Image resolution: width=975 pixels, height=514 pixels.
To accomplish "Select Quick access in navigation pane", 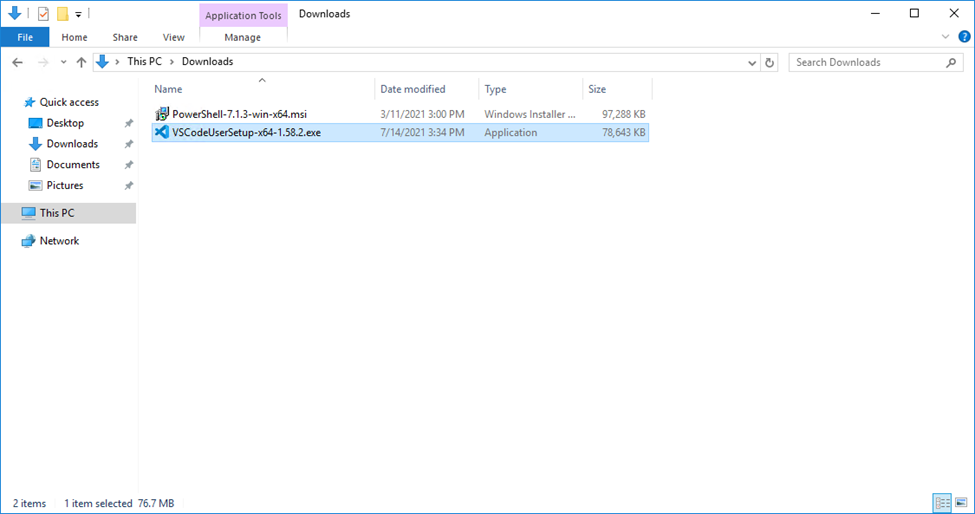I will (69, 102).
